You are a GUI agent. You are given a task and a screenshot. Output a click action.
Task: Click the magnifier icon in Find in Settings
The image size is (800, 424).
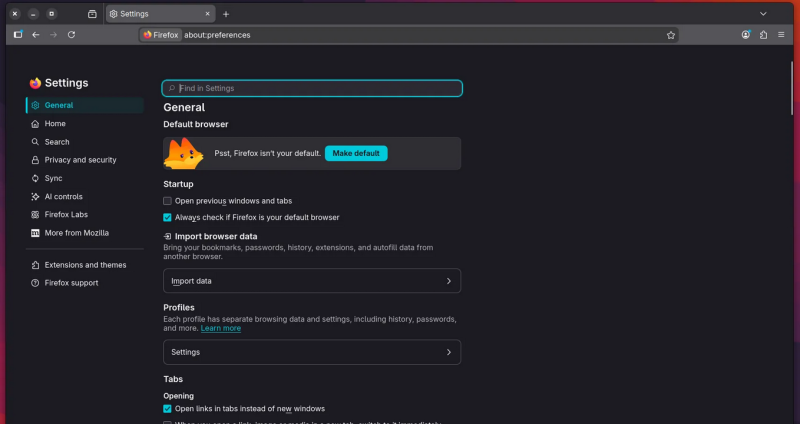(172, 88)
